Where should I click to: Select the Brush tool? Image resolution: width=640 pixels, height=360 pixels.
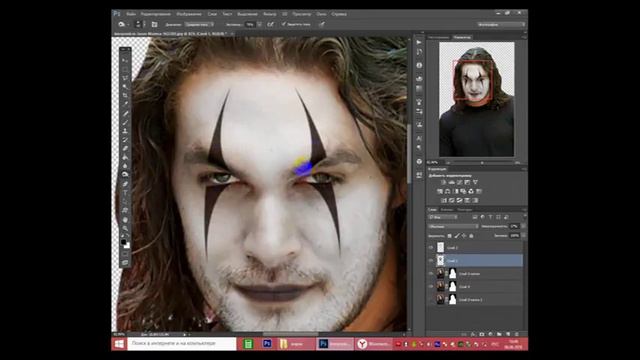[125, 122]
